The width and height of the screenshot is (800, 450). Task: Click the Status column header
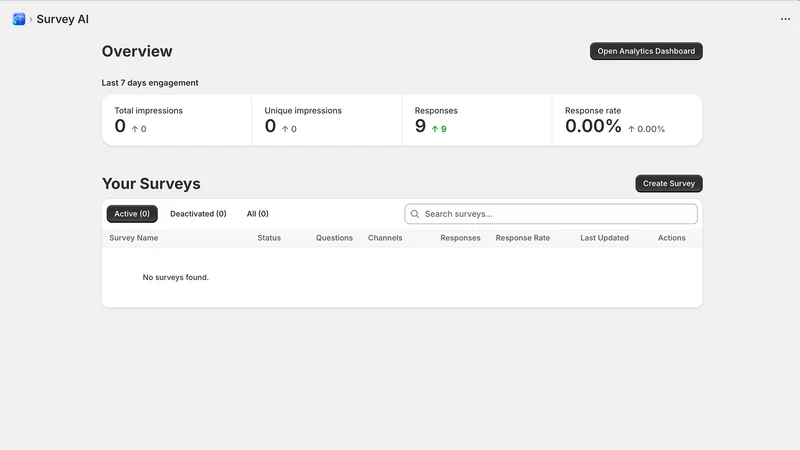coord(269,238)
